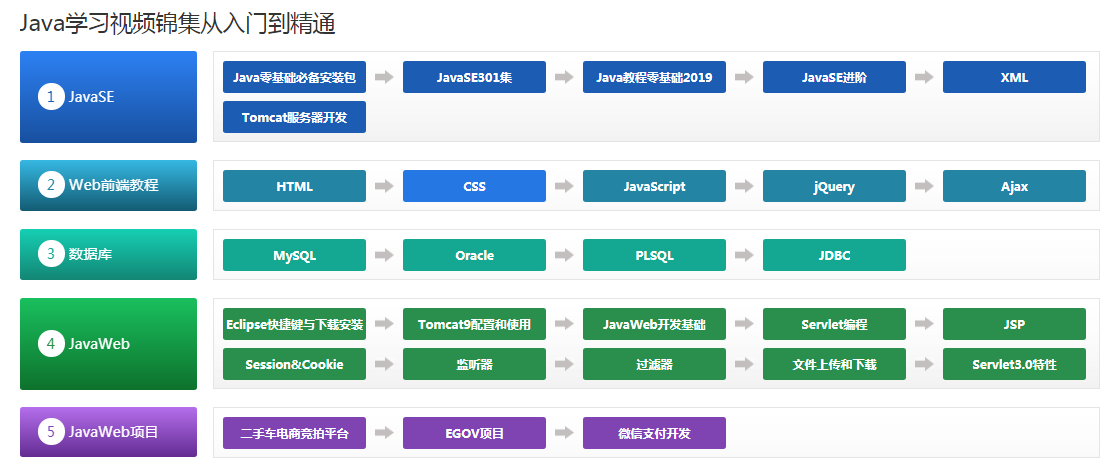Click Tomcat服务器开发 button
This screenshot has width=1117, height=463.
[x=294, y=117]
